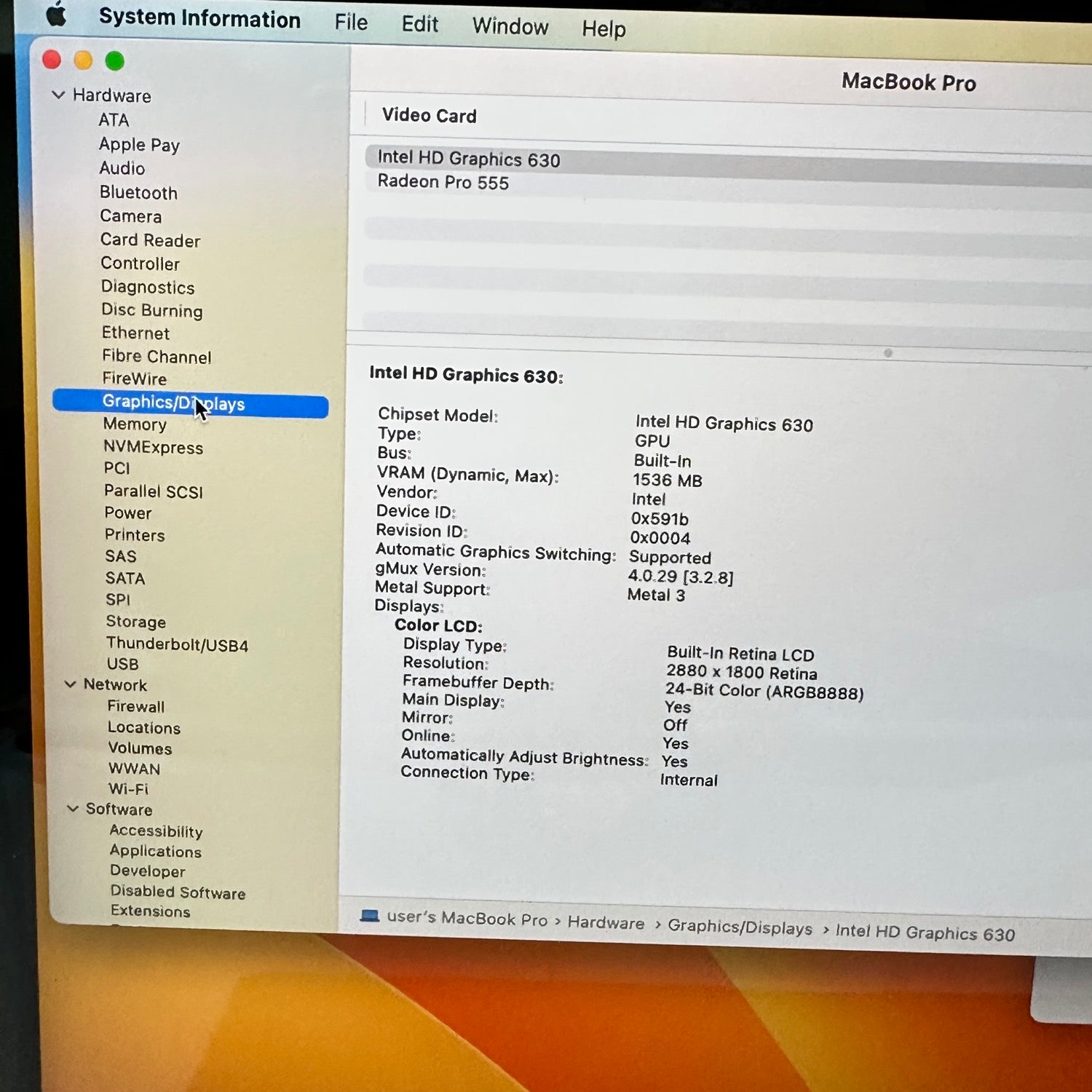Click the Video Card column header

coord(430,116)
